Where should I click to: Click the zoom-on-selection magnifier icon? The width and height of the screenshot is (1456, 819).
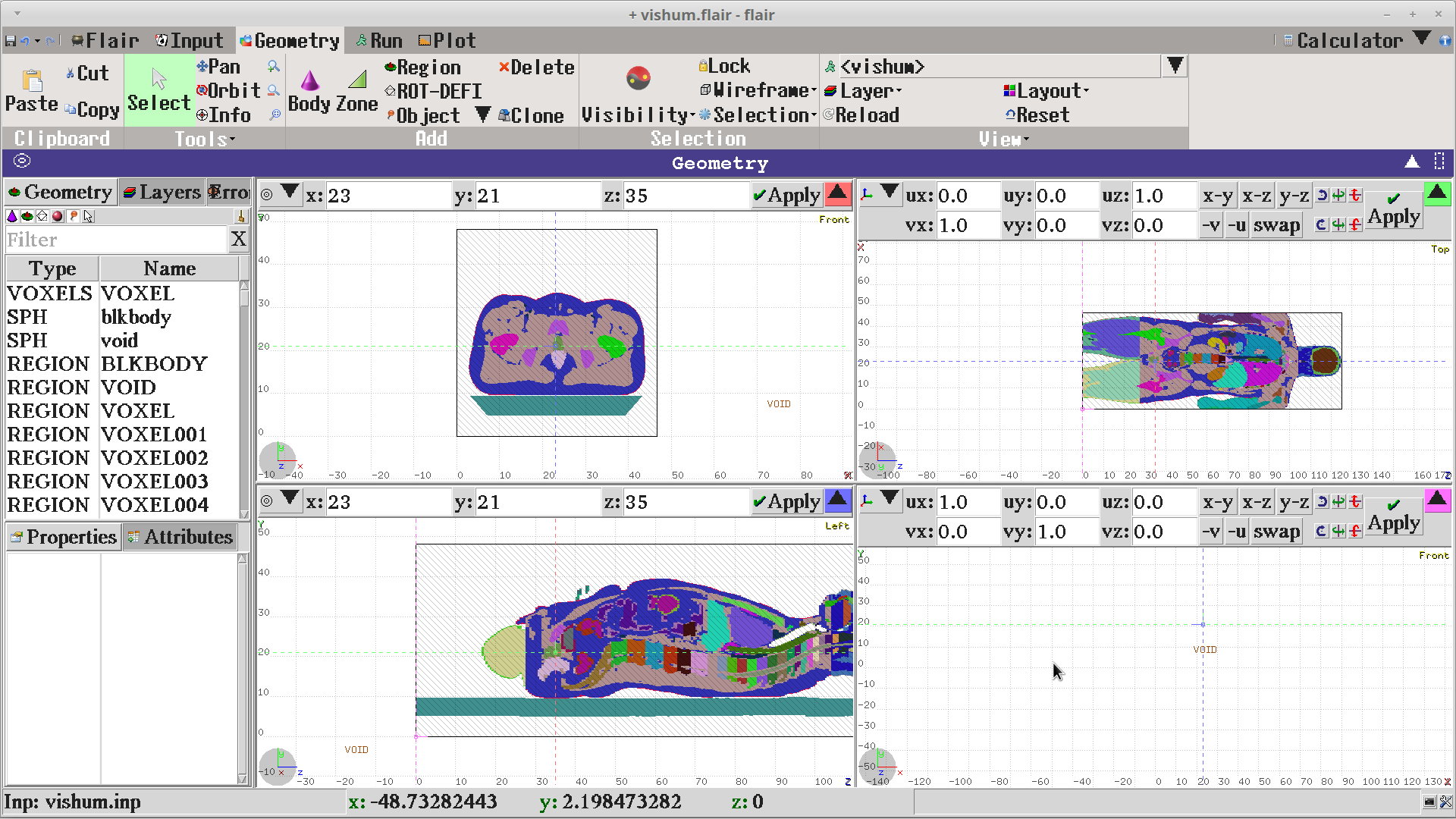275,115
